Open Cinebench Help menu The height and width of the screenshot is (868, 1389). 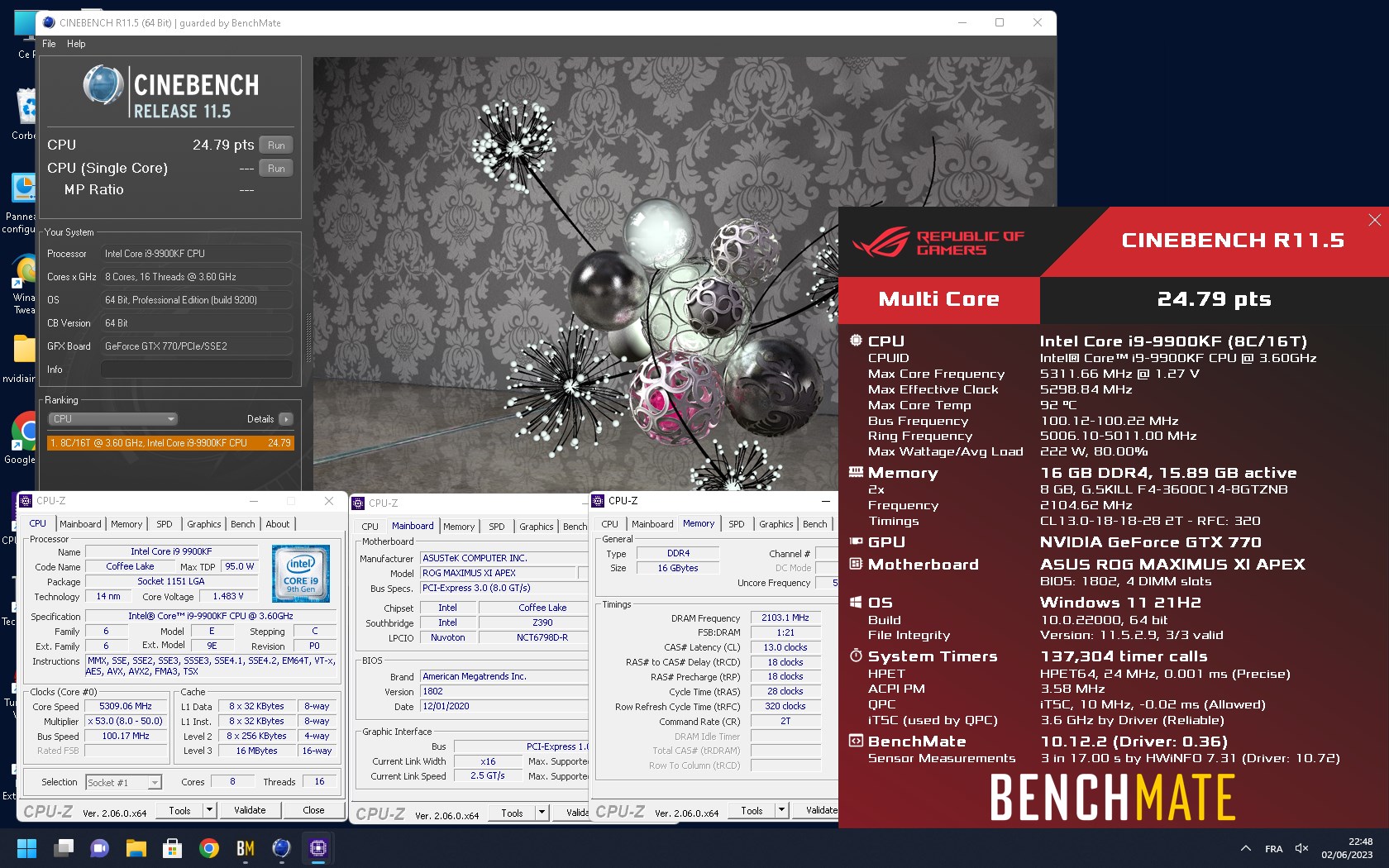(76, 44)
